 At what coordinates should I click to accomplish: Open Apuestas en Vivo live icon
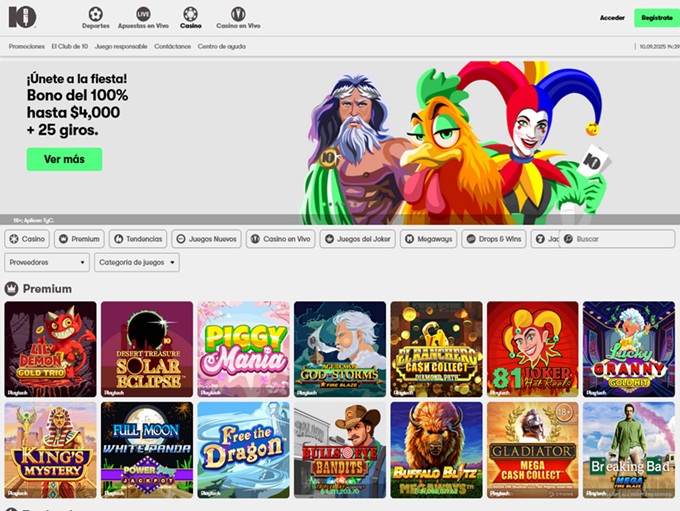(143, 14)
